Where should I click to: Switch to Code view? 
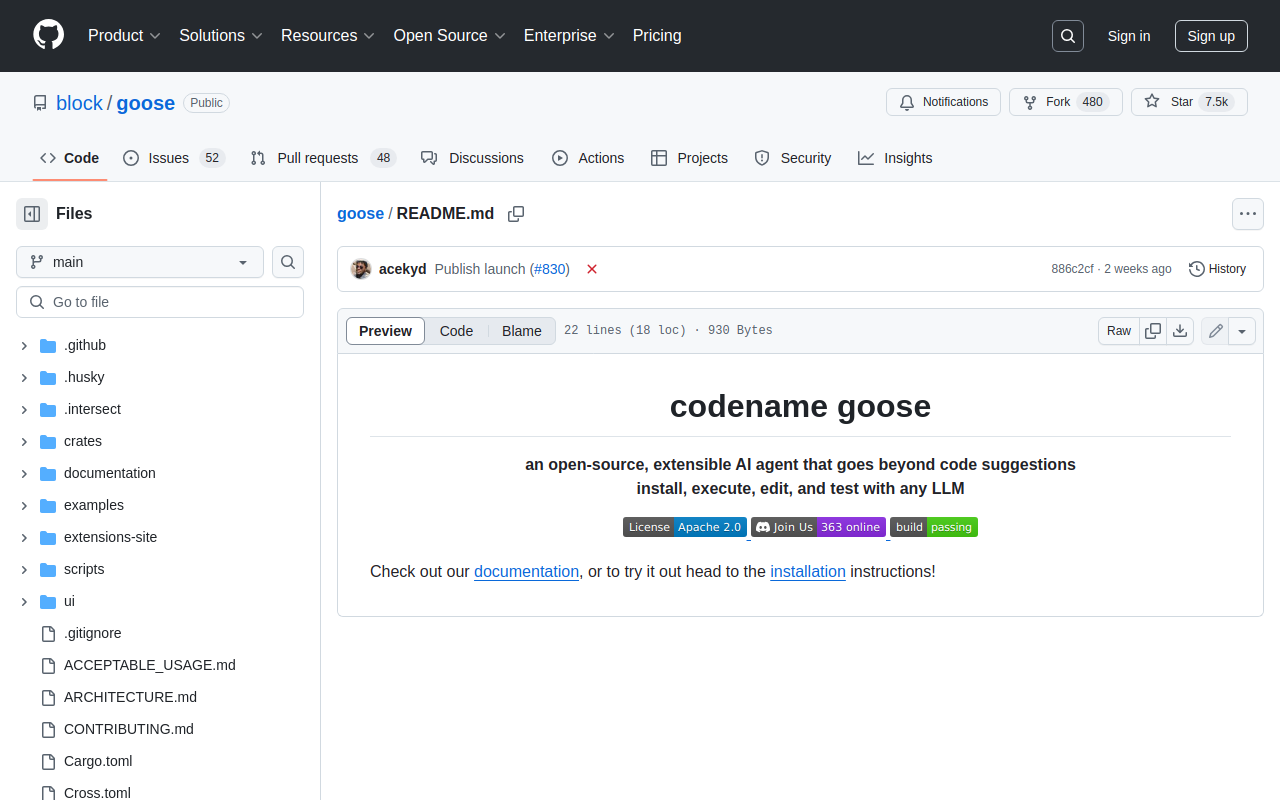pyautogui.click(x=456, y=331)
